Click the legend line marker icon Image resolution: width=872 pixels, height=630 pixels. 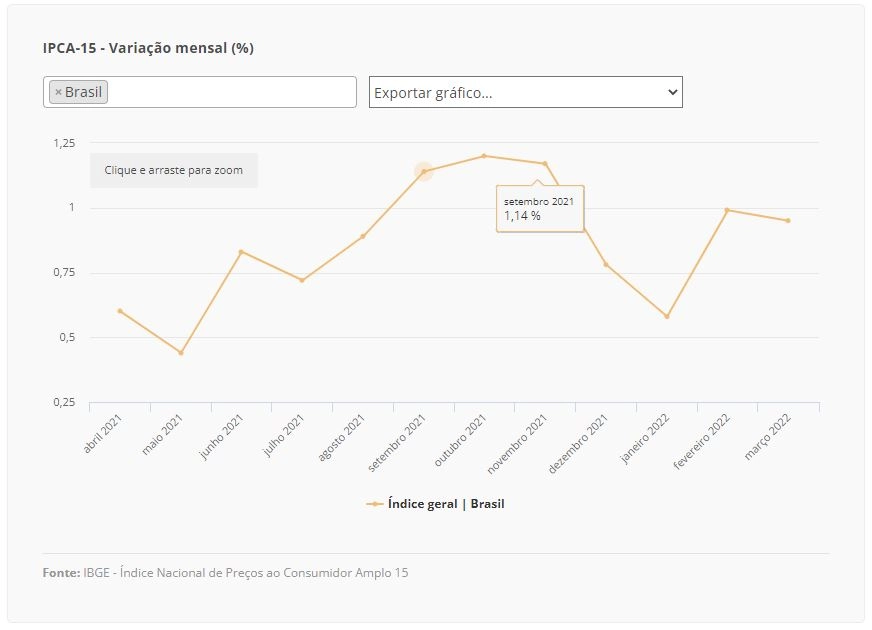point(375,504)
